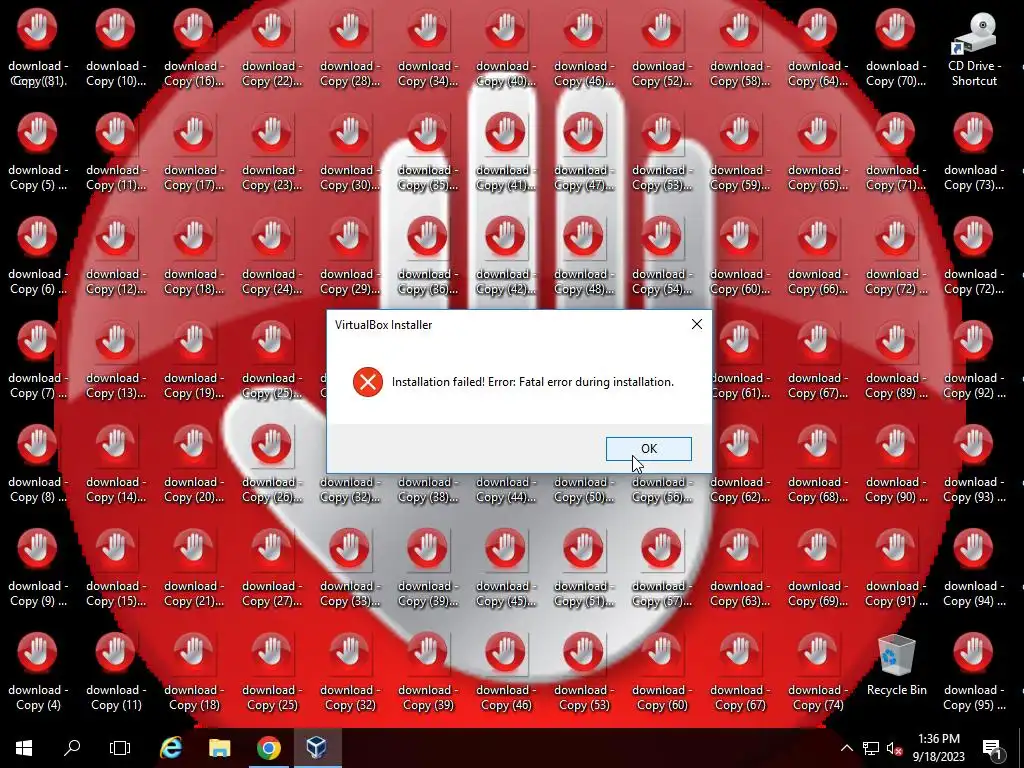Select the download - Copy (14) icon
The height and width of the screenshot is (768, 1024).
pos(116,466)
